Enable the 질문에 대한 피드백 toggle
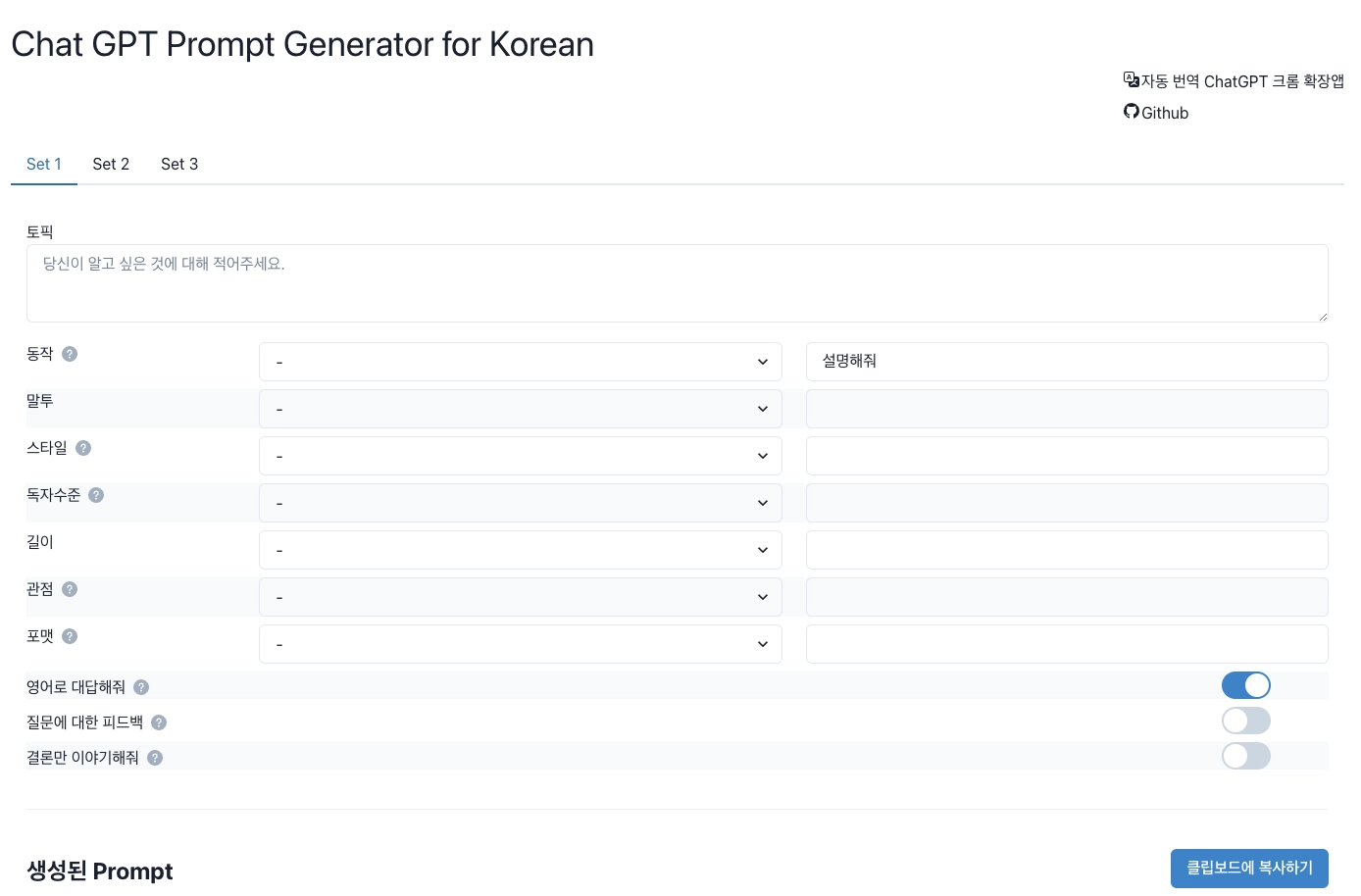The width and height of the screenshot is (1361, 896). [x=1246, y=721]
